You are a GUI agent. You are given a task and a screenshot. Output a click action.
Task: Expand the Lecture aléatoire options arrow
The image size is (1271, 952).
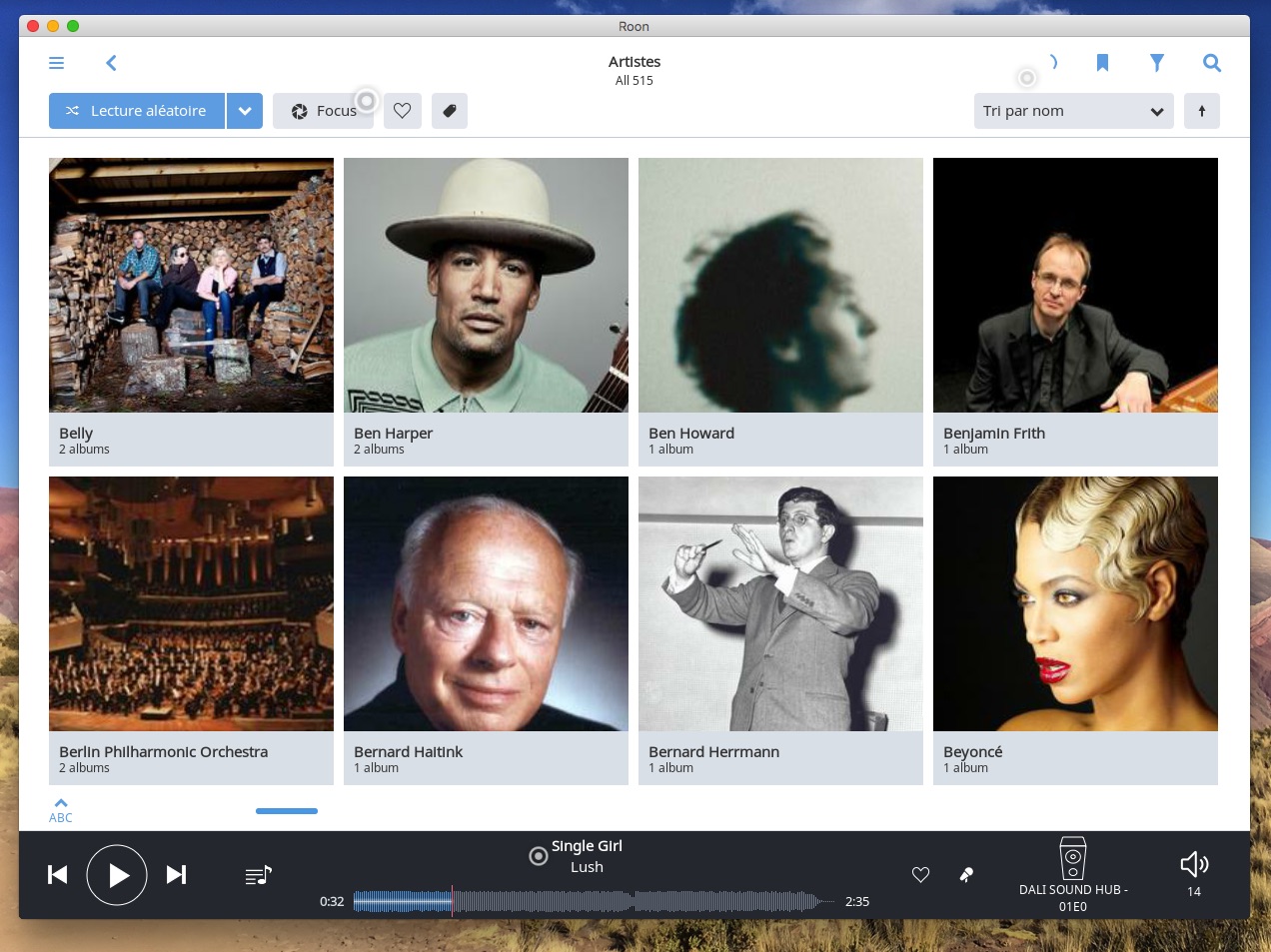245,111
